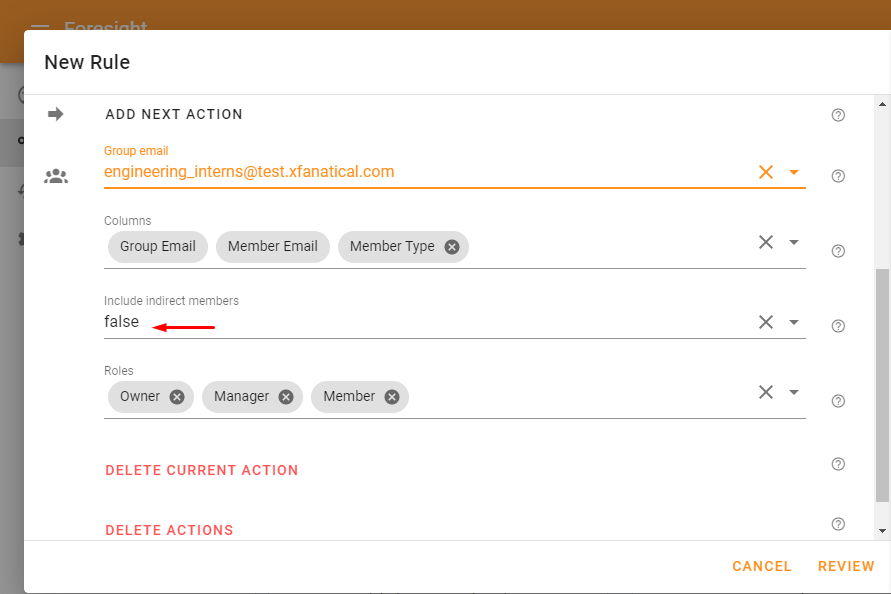Viewport: 891px width, 594px height.
Task: Expand the Columns dropdown arrow
Action: (794, 242)
